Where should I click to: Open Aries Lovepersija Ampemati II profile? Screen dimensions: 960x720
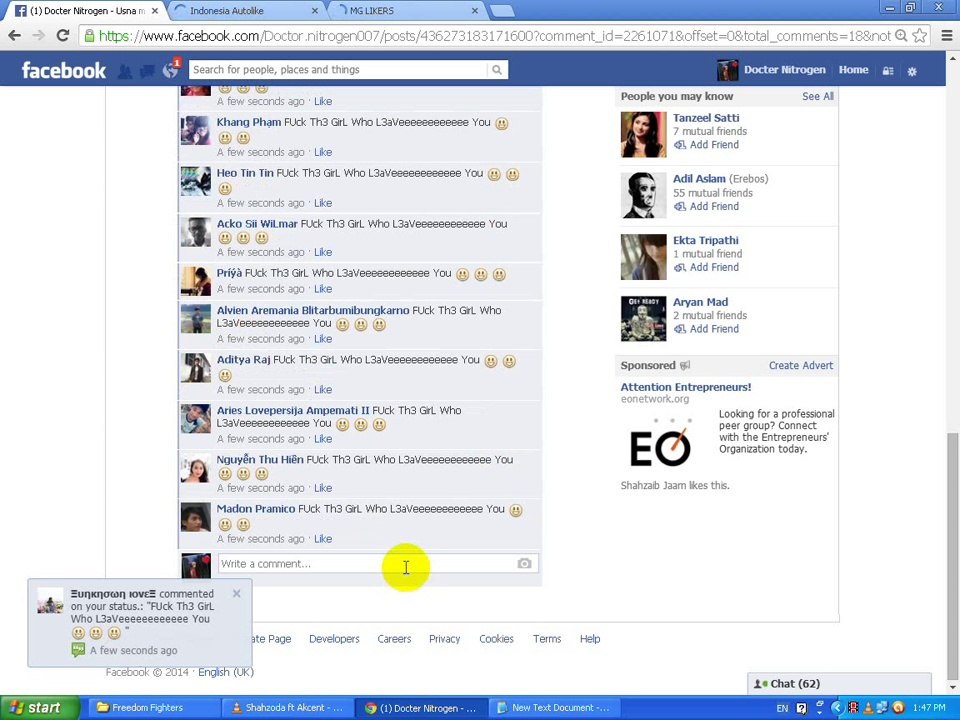[293, 410]
